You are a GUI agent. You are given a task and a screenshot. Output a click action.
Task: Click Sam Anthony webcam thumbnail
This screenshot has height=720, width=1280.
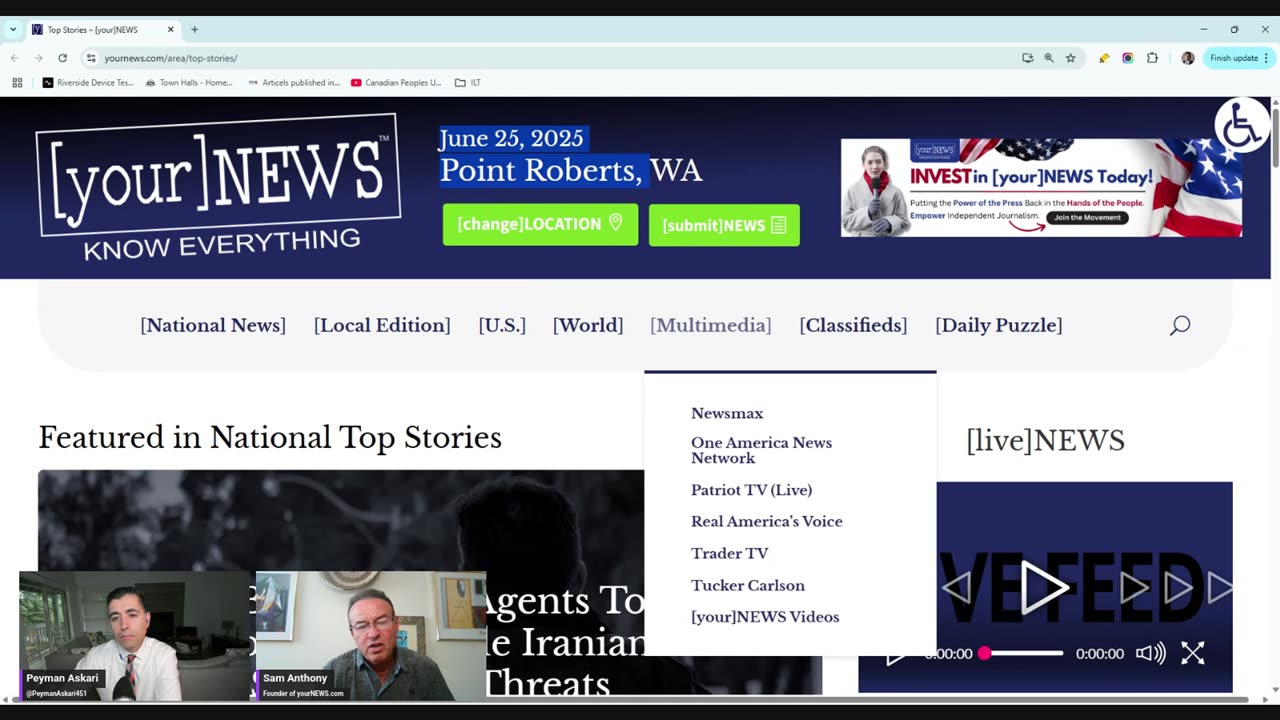click(371, 636)
